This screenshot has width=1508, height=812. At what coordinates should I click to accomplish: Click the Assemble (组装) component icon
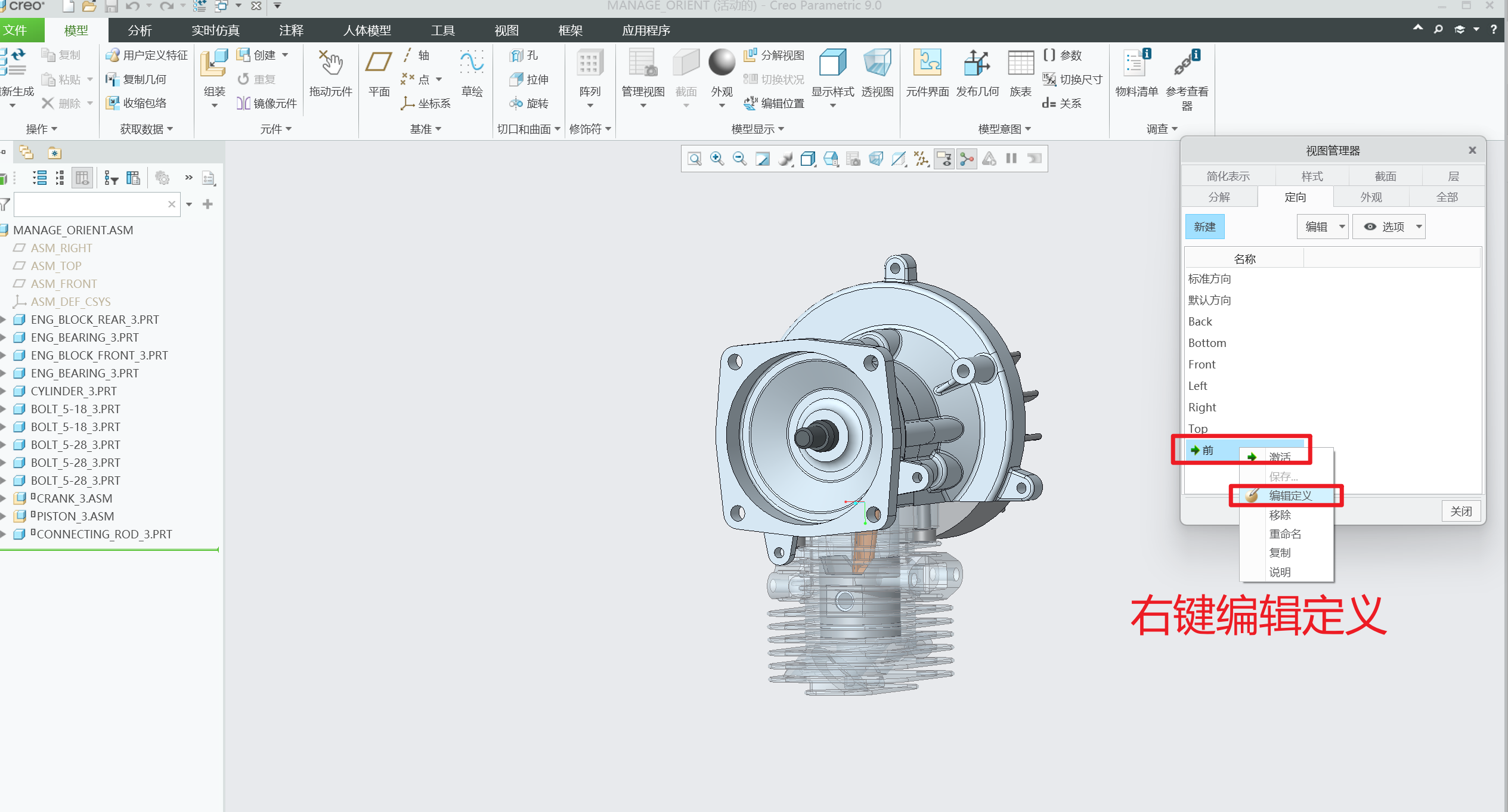pyautogui.click(x=214, y=63)
